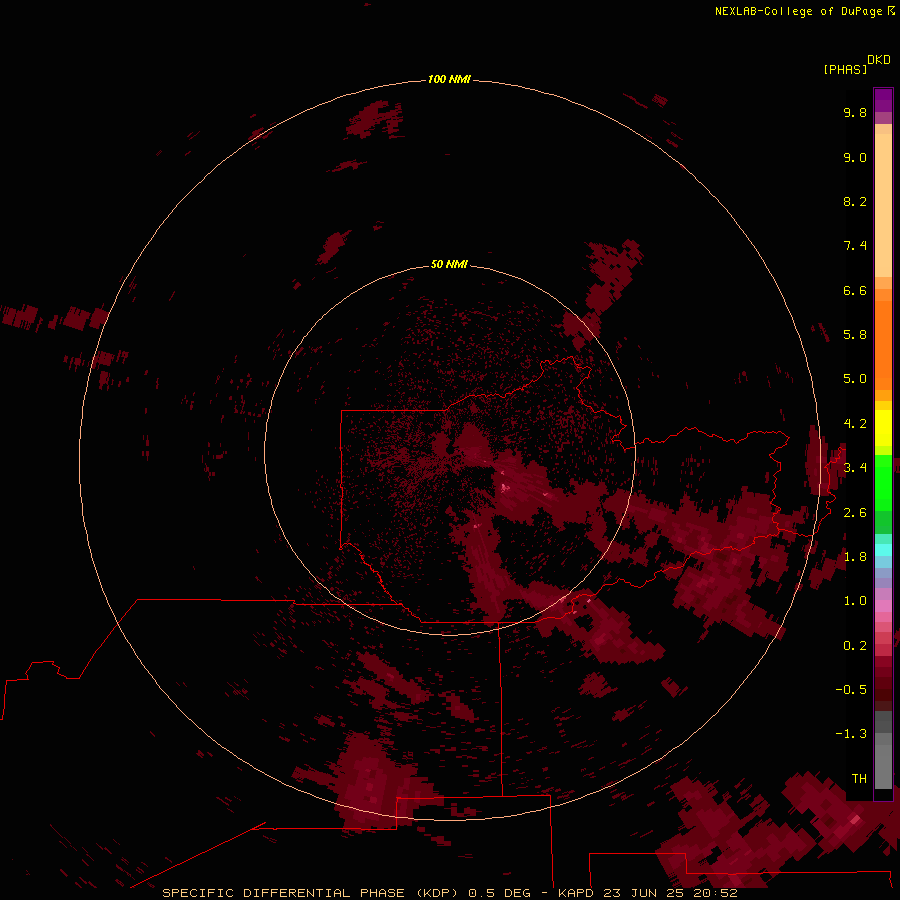Click the 3.4 legend value

click(855, 468)
